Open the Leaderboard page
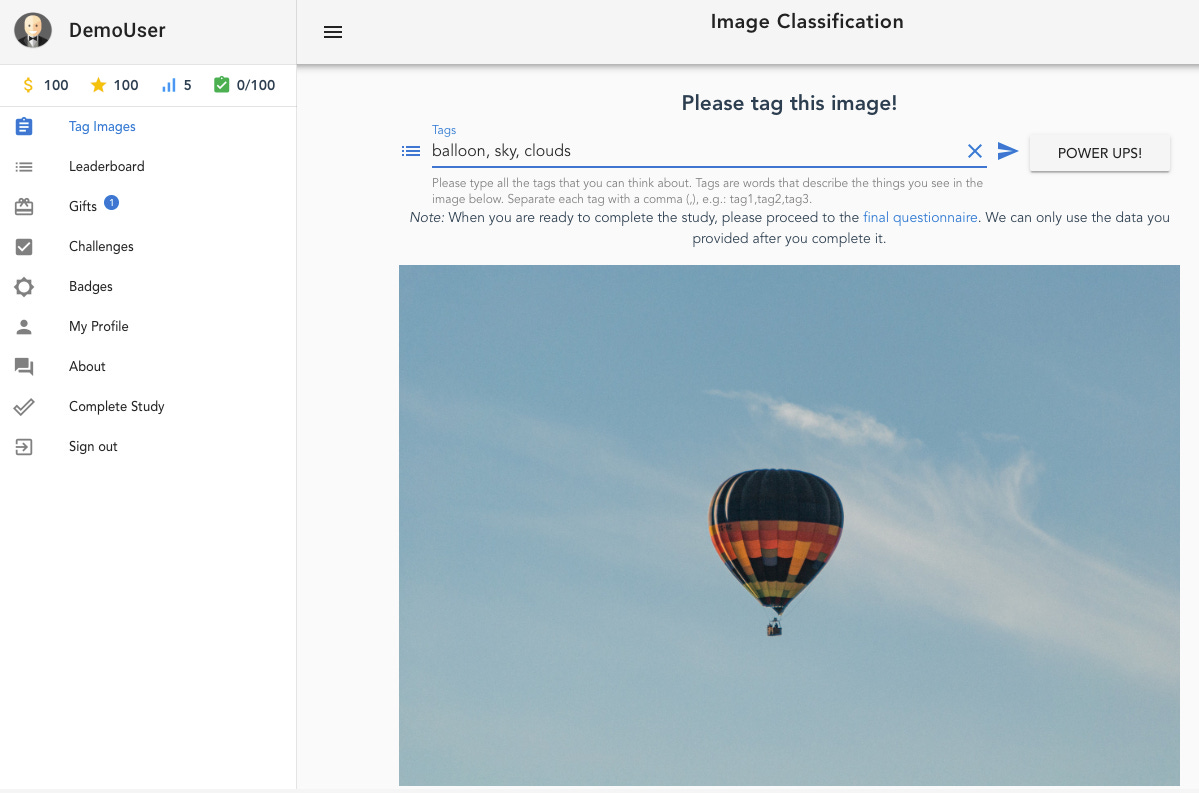The width and height of the screenshot is (1199, 793). click(106, 167)
